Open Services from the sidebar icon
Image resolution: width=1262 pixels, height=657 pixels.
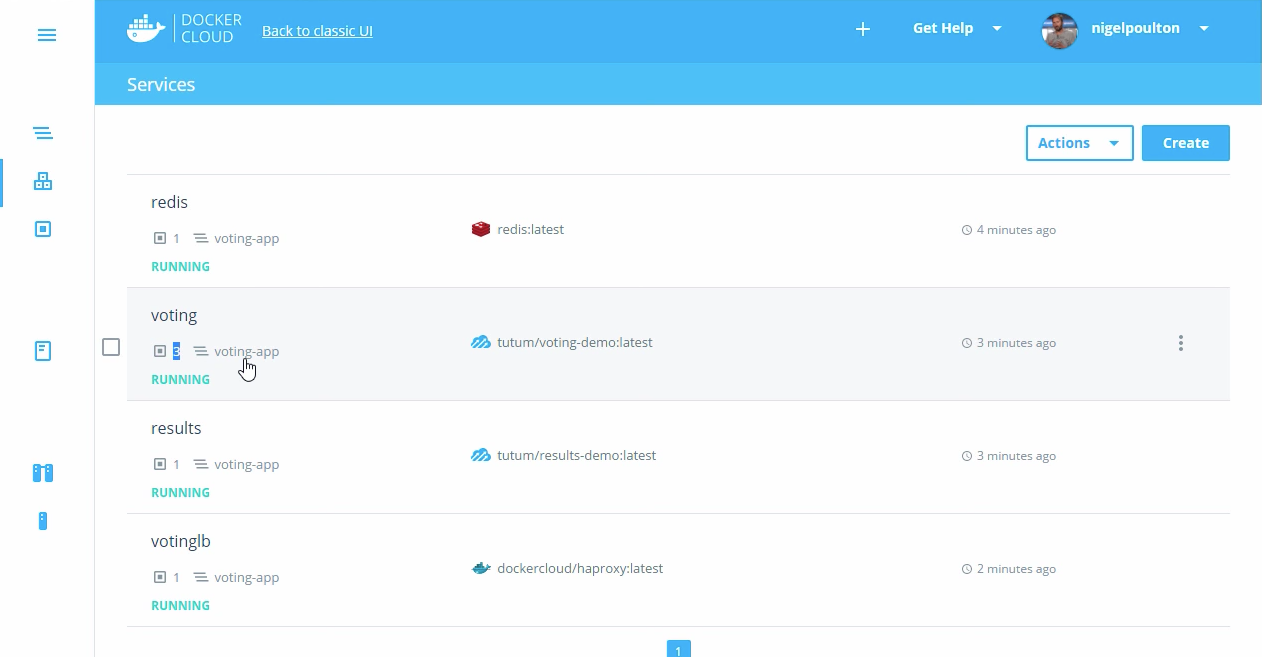pyautogui.click(x=42, y=181)
